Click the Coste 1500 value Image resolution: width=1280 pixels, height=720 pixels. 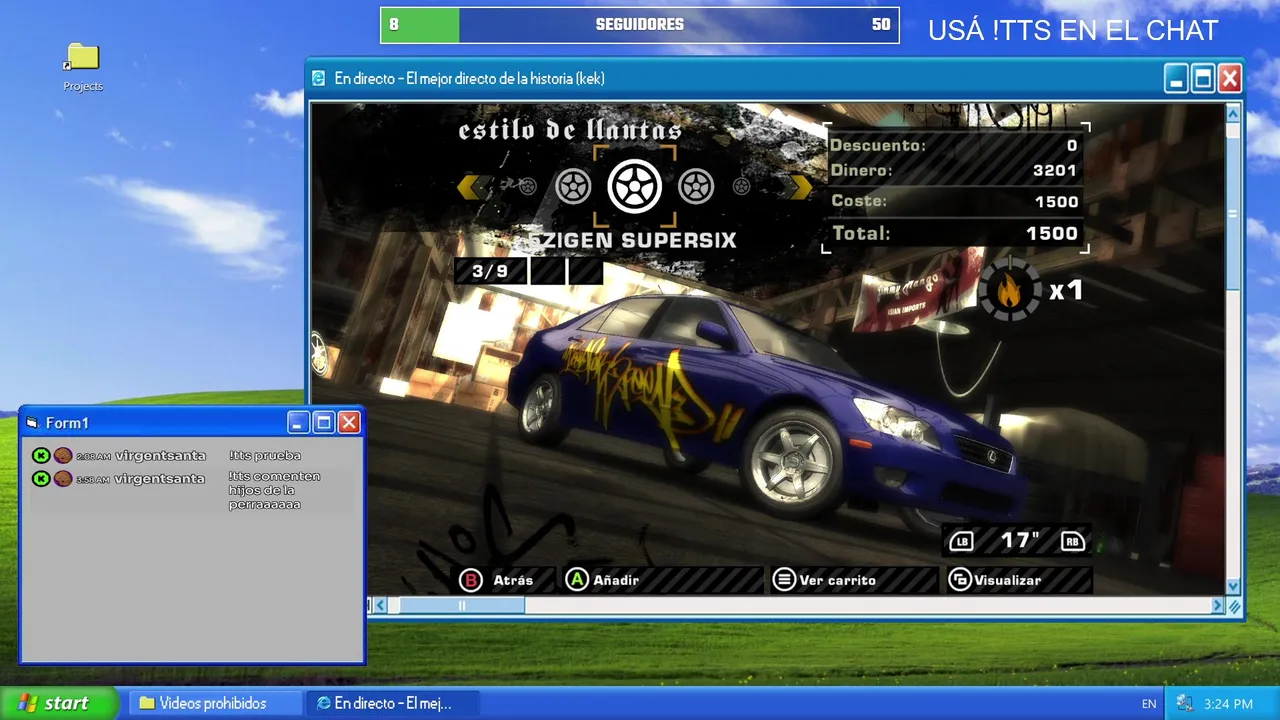click(1056, 201)
